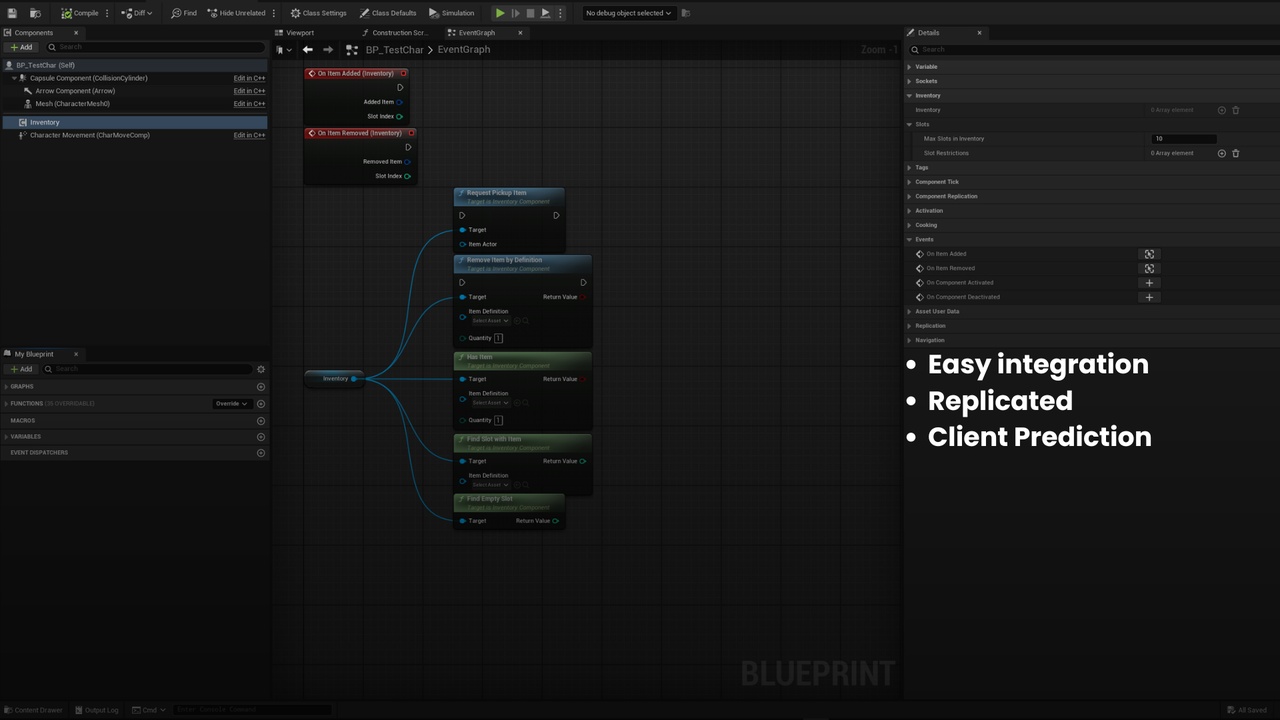This screenshot has height=720, width=1280.
Task: Add On Component Activated event binding
Action: [1149, 283]
